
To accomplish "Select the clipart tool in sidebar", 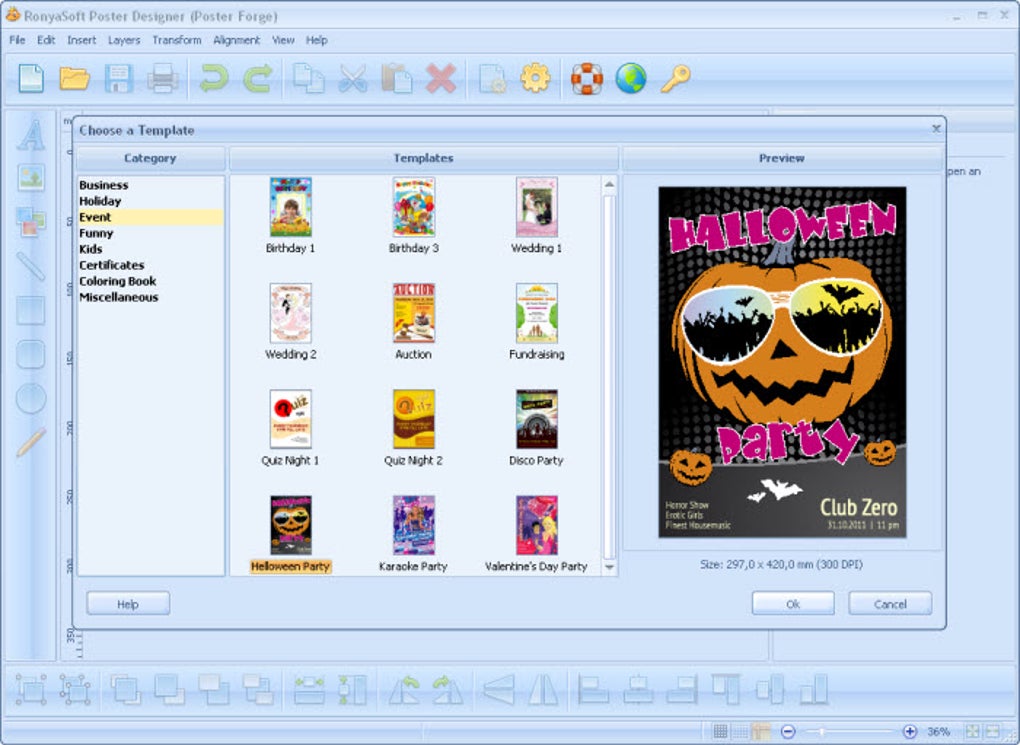I will [x=31, y=221].
